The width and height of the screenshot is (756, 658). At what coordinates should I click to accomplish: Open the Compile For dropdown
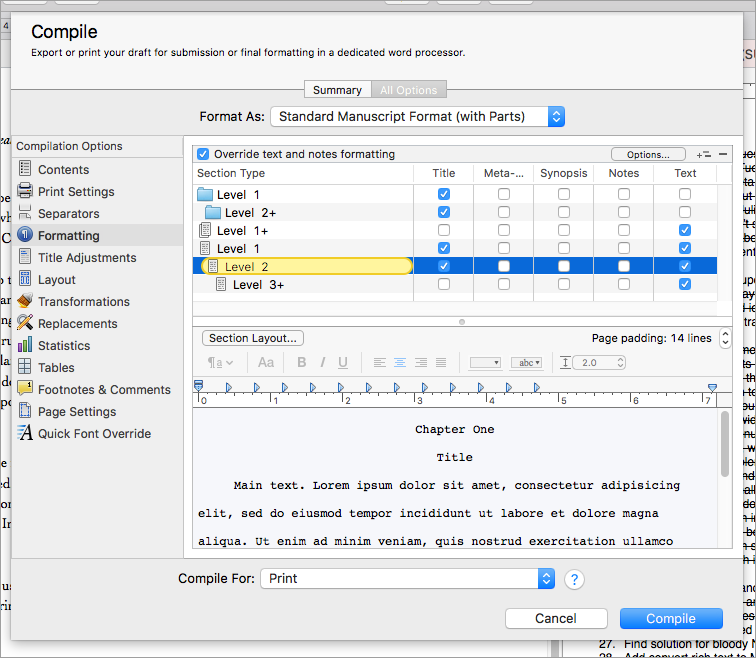click(x=407, y=579)
